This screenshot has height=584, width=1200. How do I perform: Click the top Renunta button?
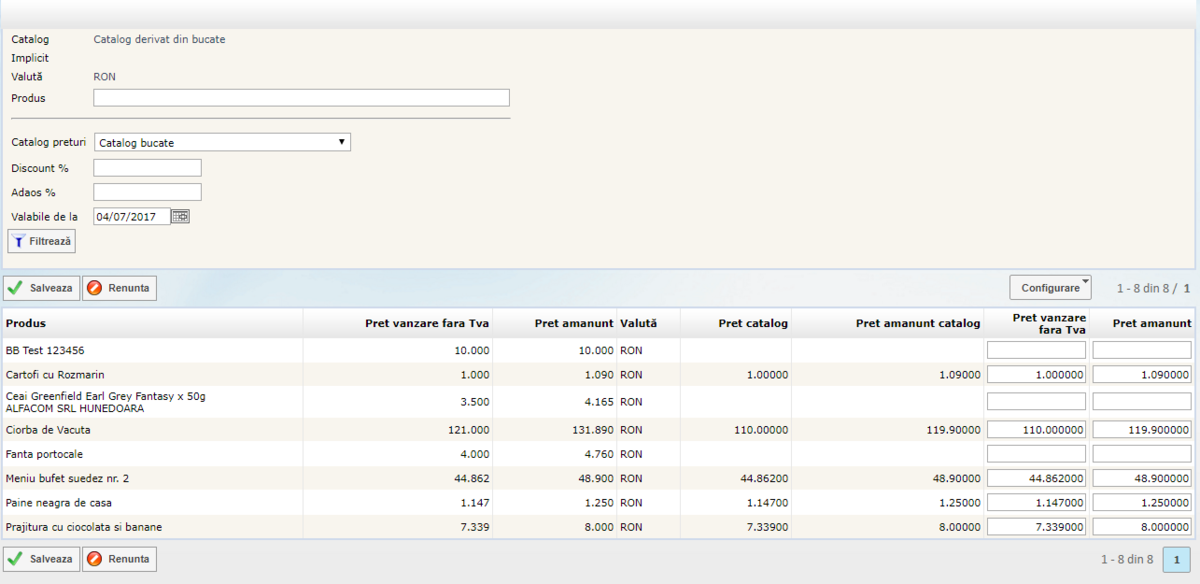click(119, 288)
